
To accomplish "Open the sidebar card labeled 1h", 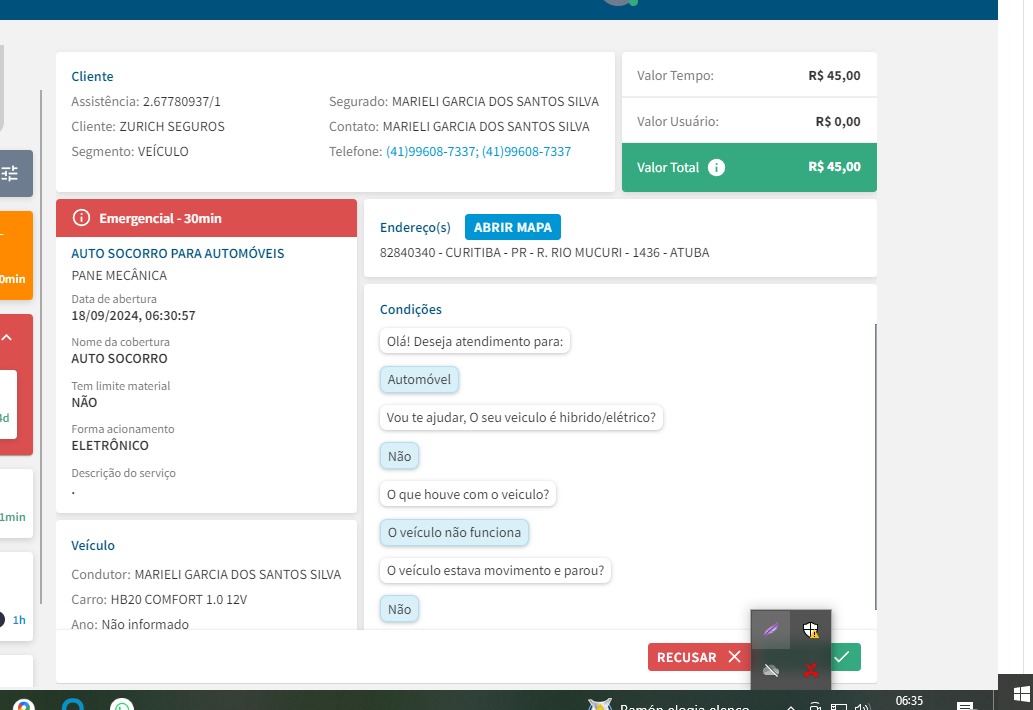I will 16,596.
